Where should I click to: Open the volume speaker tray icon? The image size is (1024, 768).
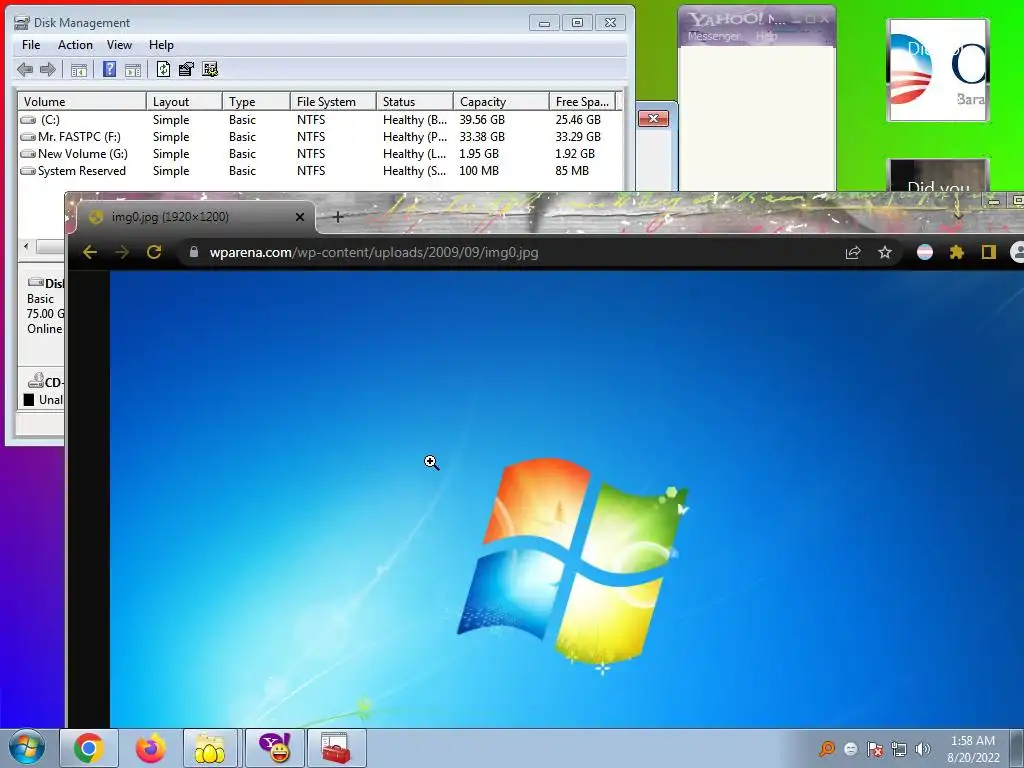pyautogui.click(x=923, y=749)
